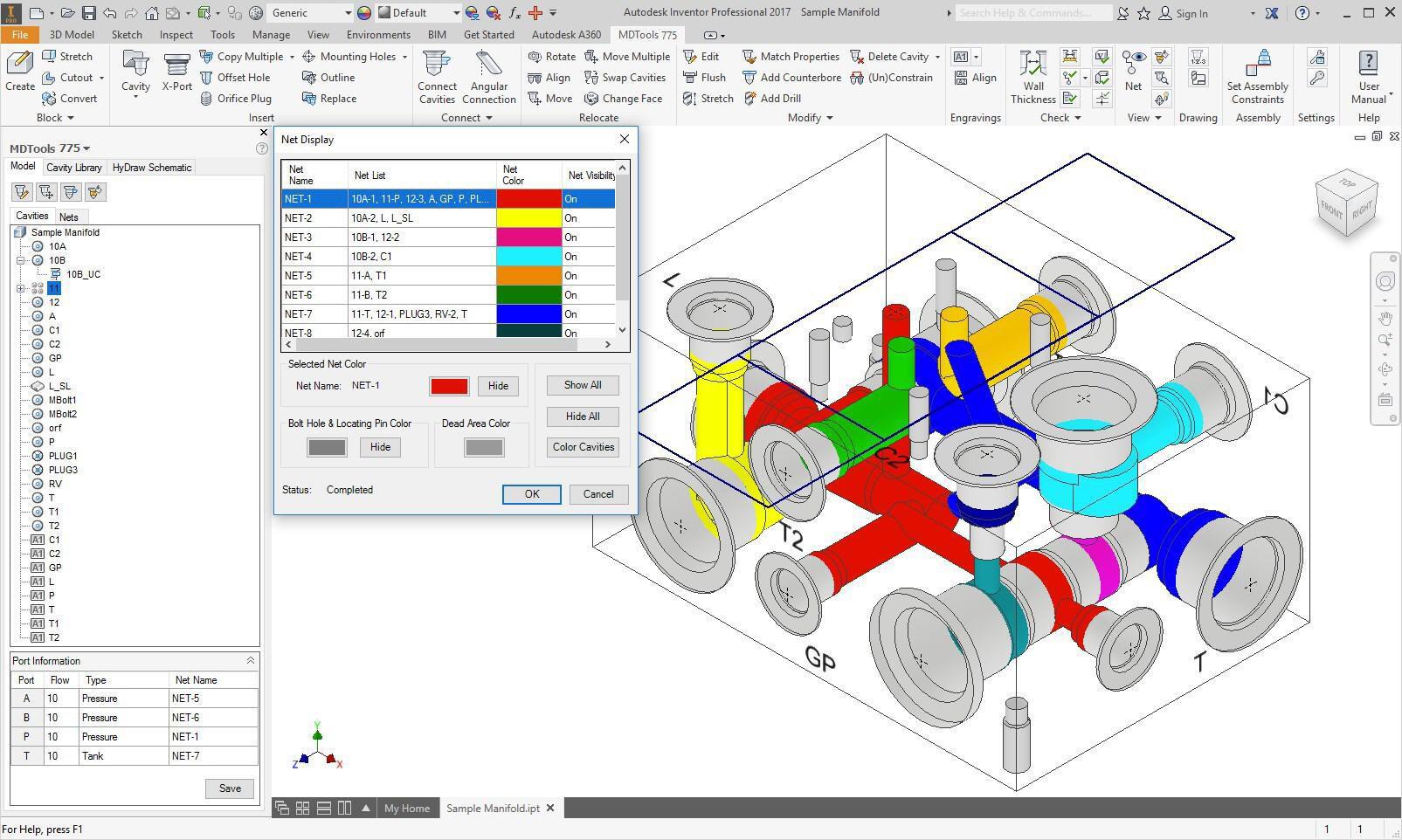Click OK in Net Display dialog
The height and width of the screenshot is (840, 1402).
531,494
